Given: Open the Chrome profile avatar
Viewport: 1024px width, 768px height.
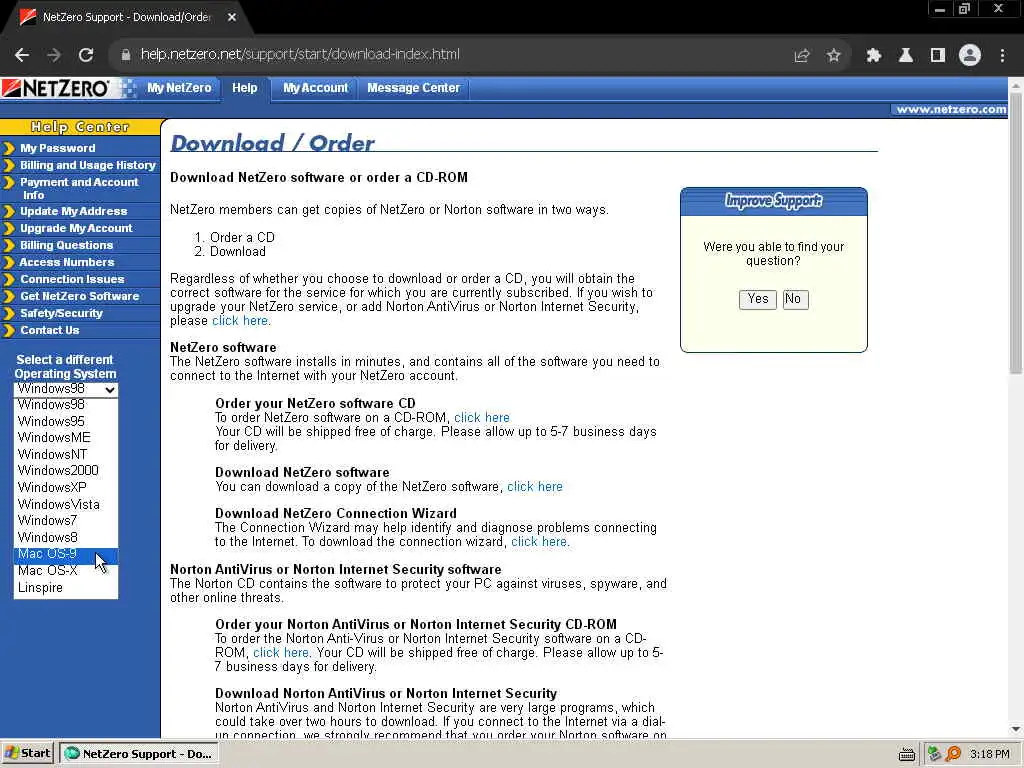Looking at the screenshot, I should point(970,55).
